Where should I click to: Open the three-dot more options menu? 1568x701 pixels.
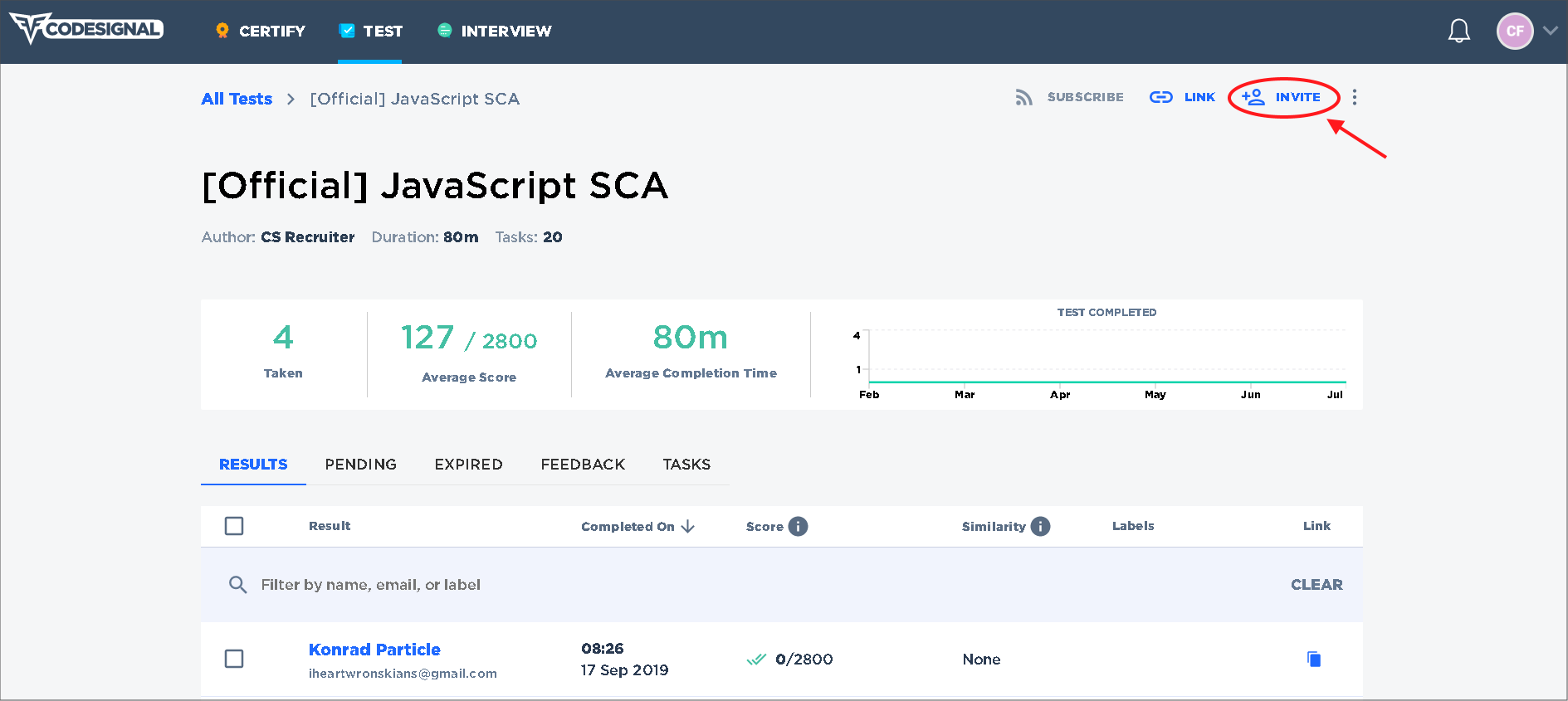tap(1354, 97)
